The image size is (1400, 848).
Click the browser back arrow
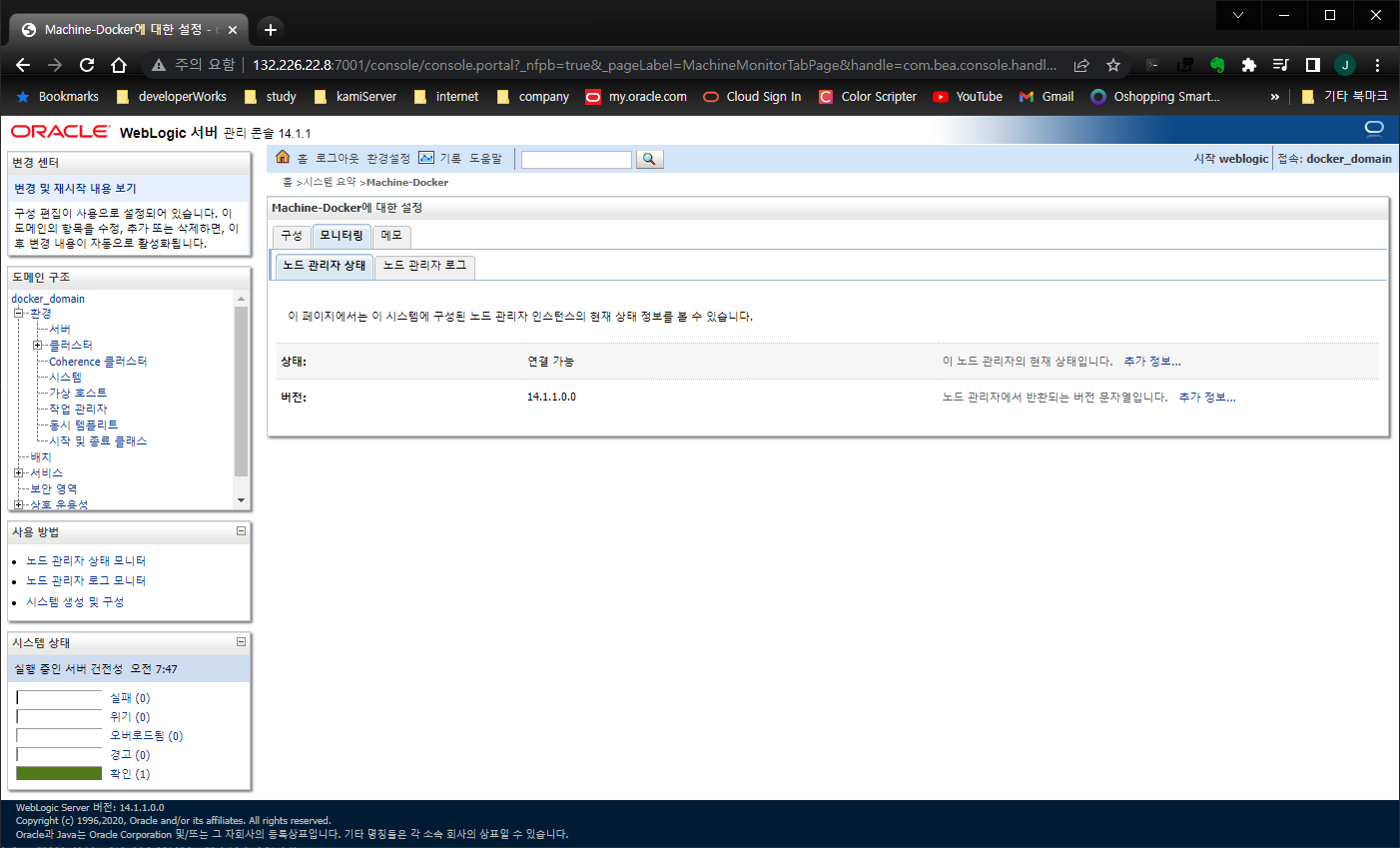click(x=23, y=65)
